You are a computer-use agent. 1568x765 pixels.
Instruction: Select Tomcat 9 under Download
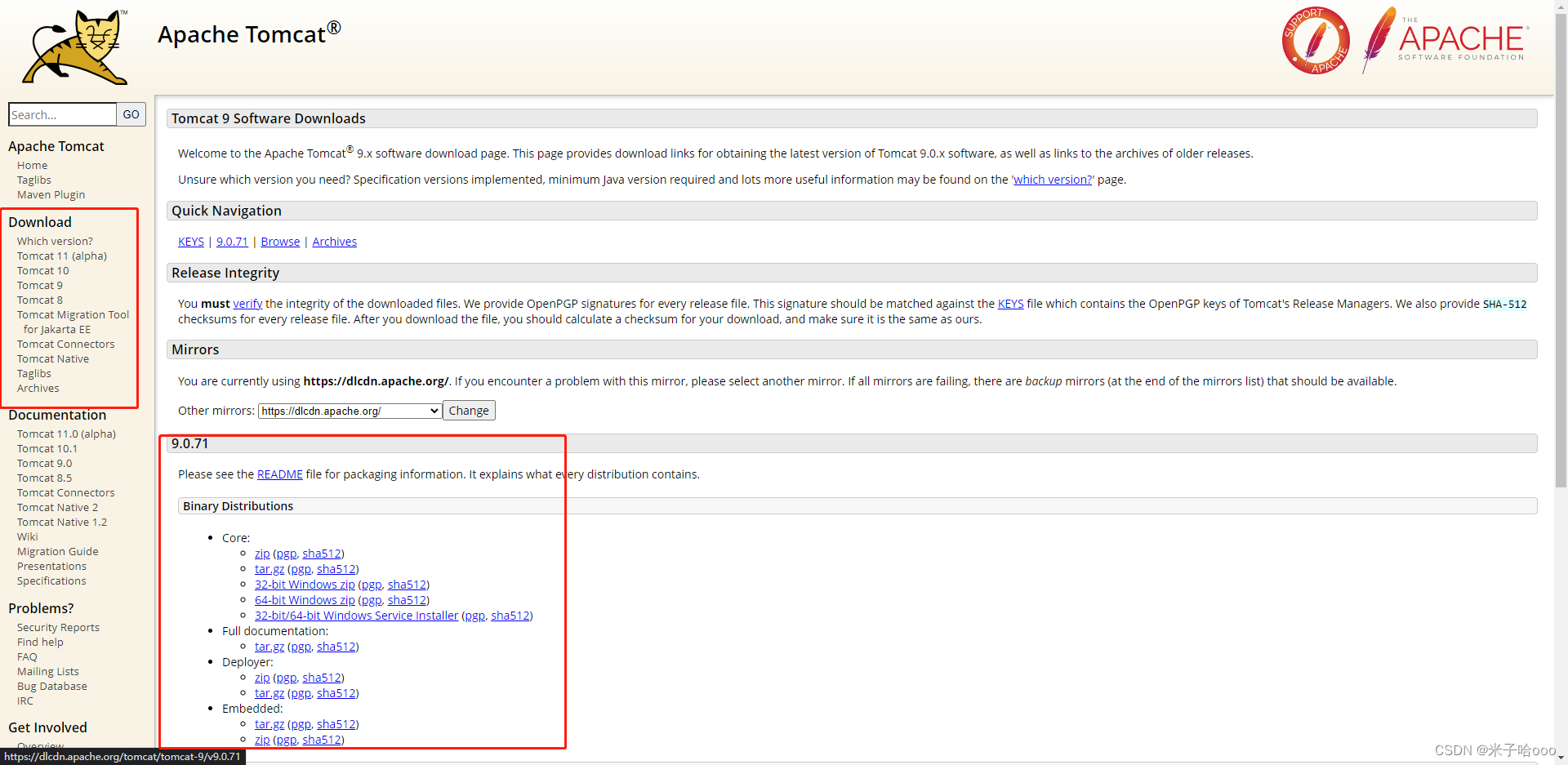[39, 285]
